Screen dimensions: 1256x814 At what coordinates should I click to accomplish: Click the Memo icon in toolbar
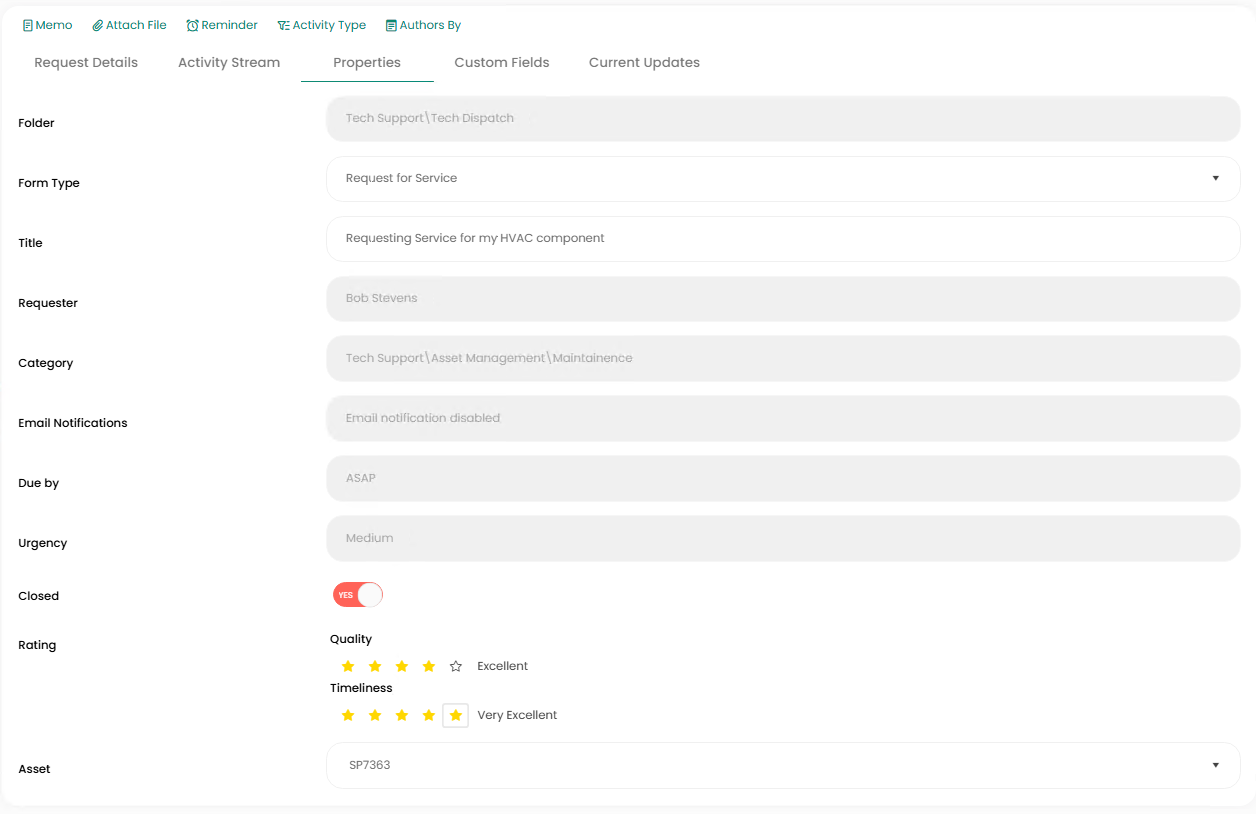pyautogui.click(x=28, y=25)
